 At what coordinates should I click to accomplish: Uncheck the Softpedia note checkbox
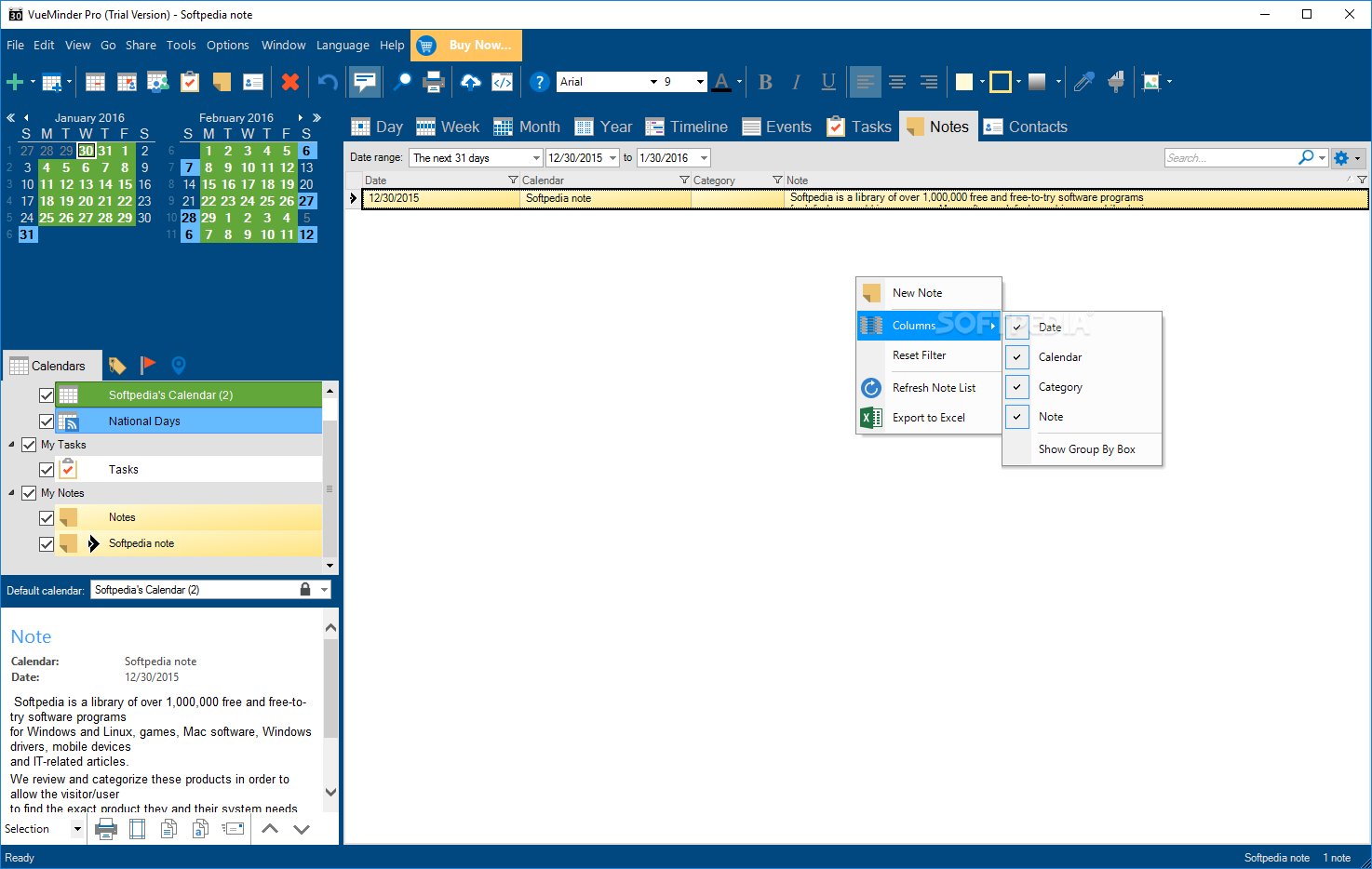coord(47,543)
